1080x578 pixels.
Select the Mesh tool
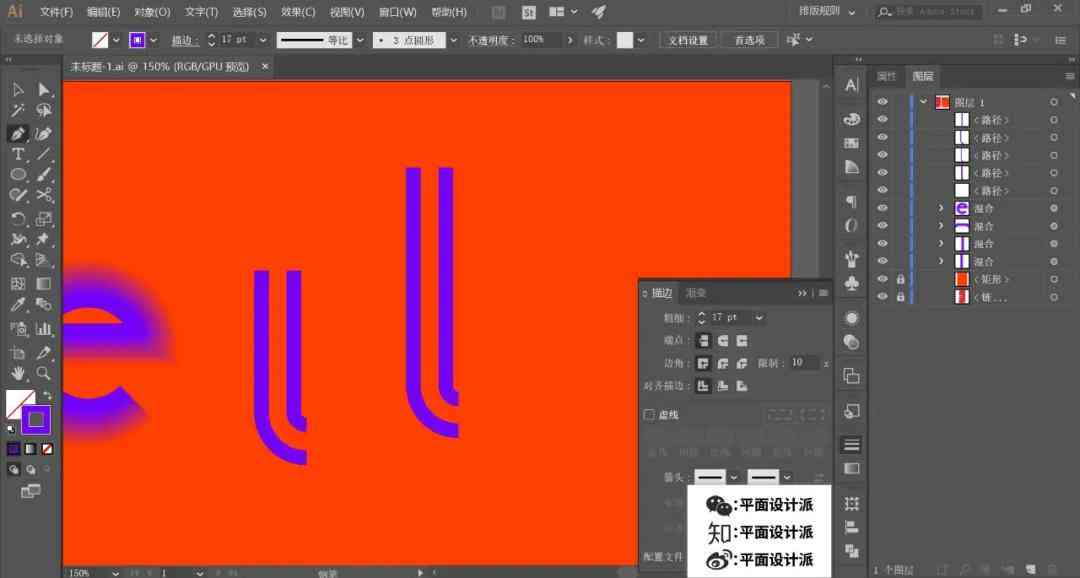18,284
